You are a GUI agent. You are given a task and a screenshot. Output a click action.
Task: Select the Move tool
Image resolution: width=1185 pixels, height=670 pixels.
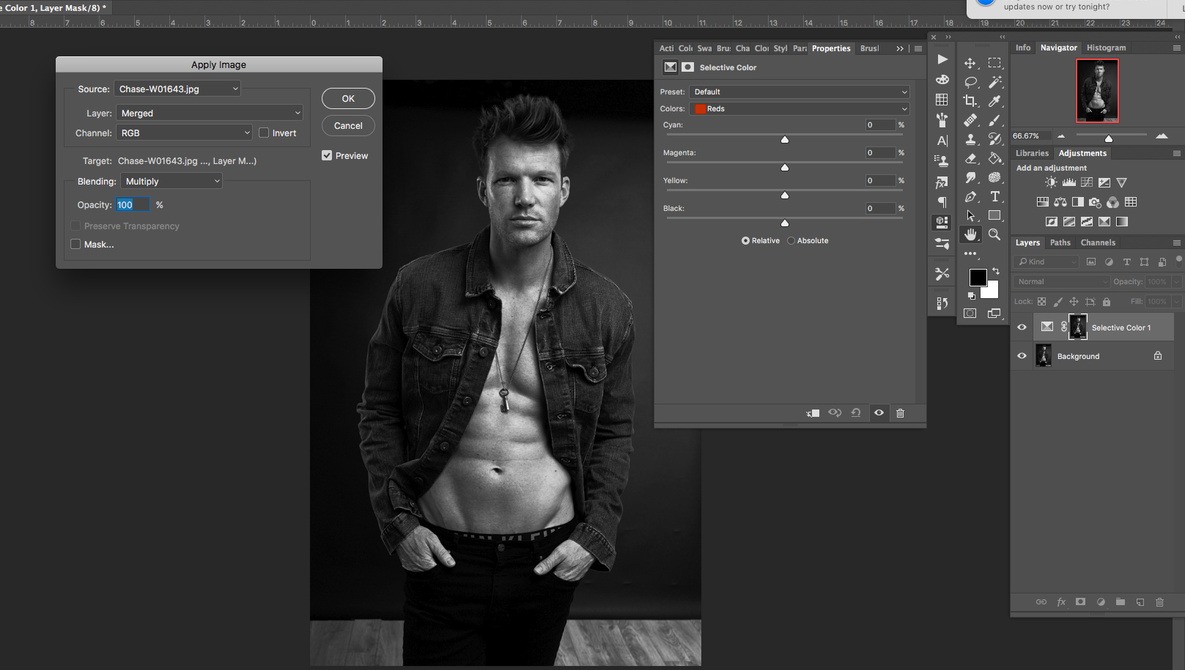pos(969,63)
